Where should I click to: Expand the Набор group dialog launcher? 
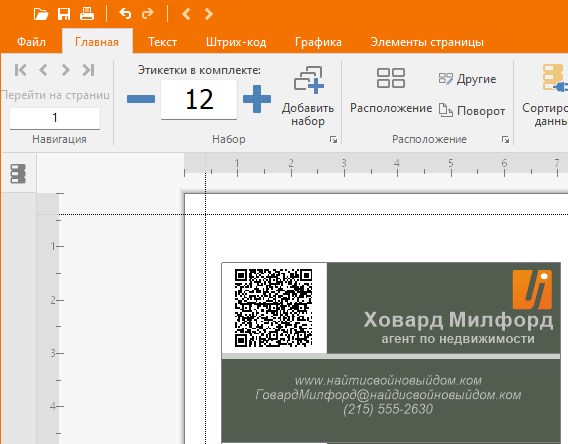333,139
